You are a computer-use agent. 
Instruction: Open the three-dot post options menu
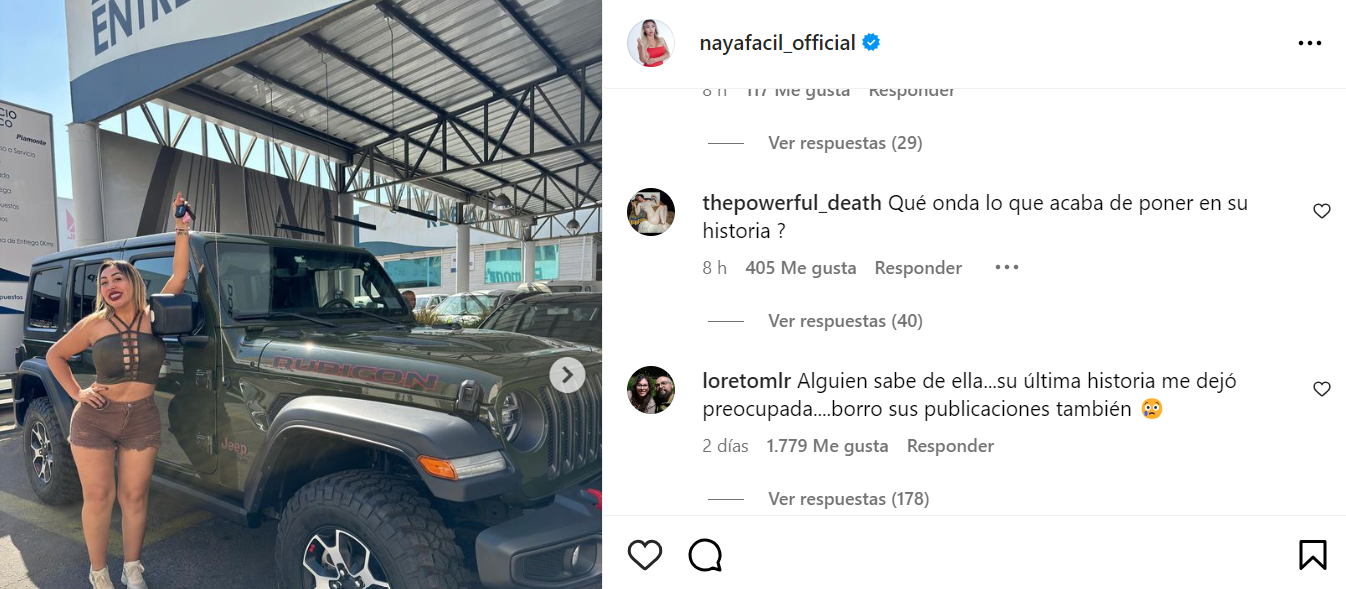coord(1310,43)
